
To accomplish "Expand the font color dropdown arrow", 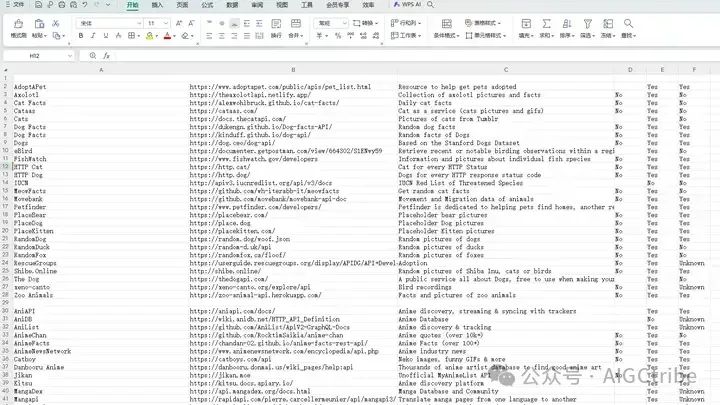I will coord(174,36).
